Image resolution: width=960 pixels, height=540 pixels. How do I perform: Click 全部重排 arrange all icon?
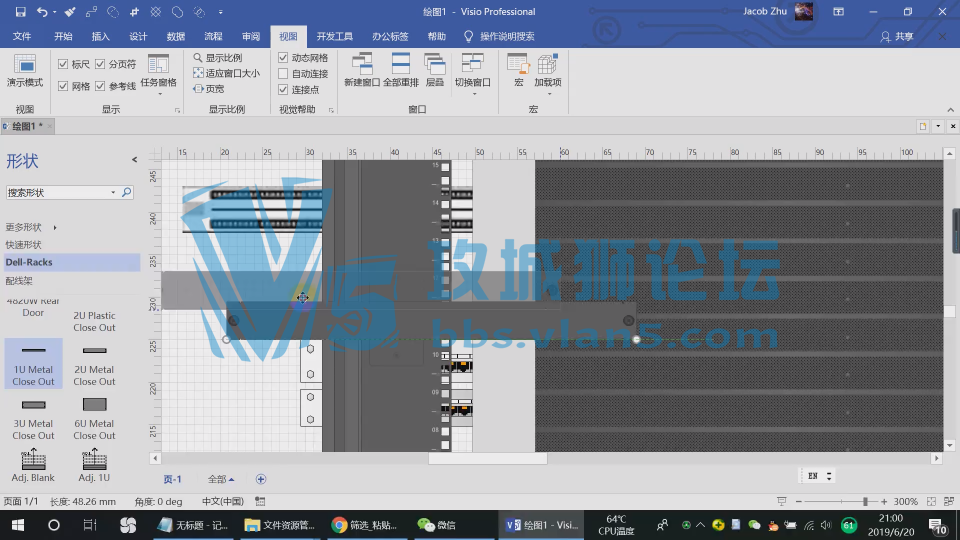point(400,63)
